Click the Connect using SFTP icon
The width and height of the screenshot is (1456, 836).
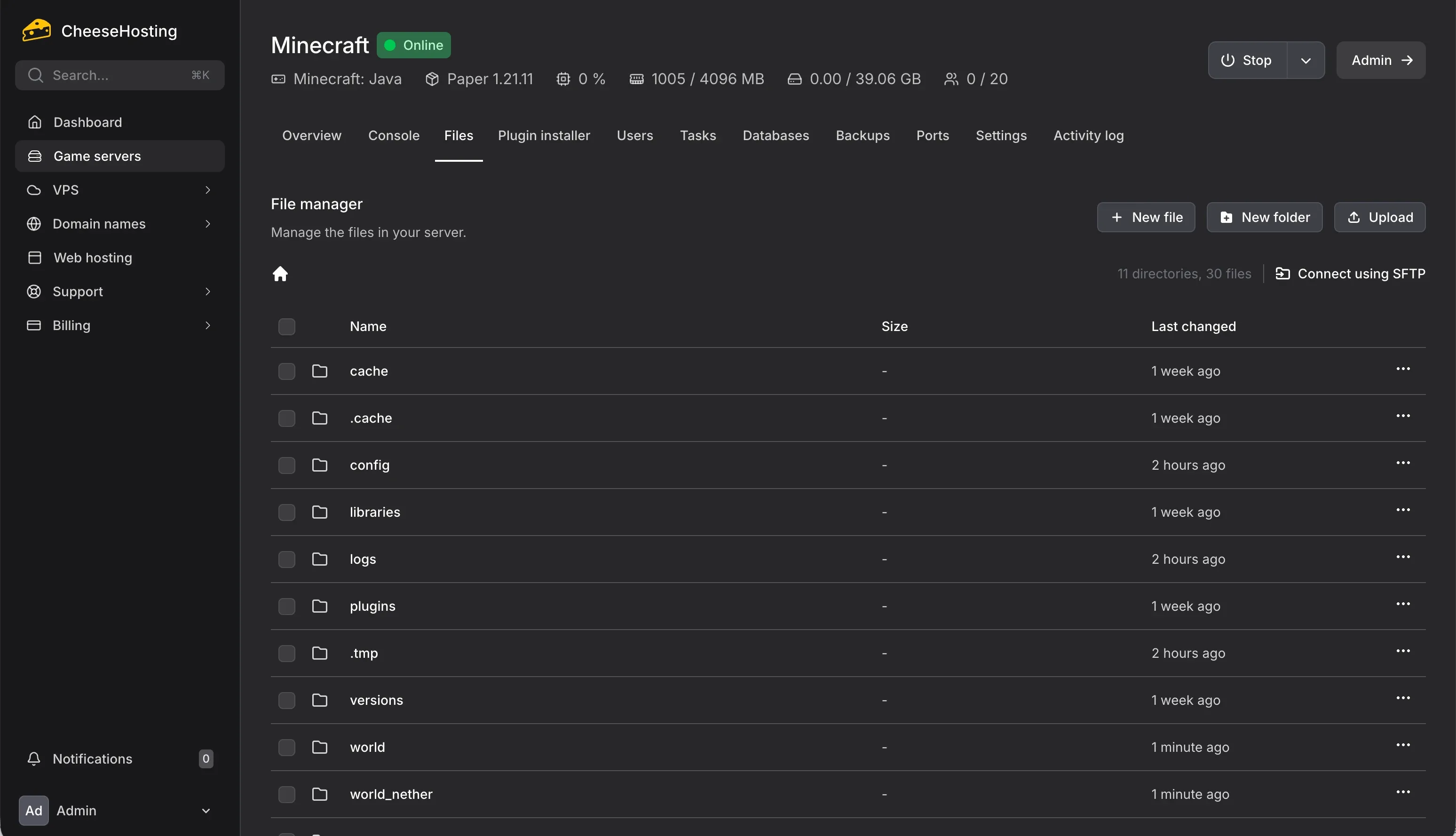(x=1284, y=273)
